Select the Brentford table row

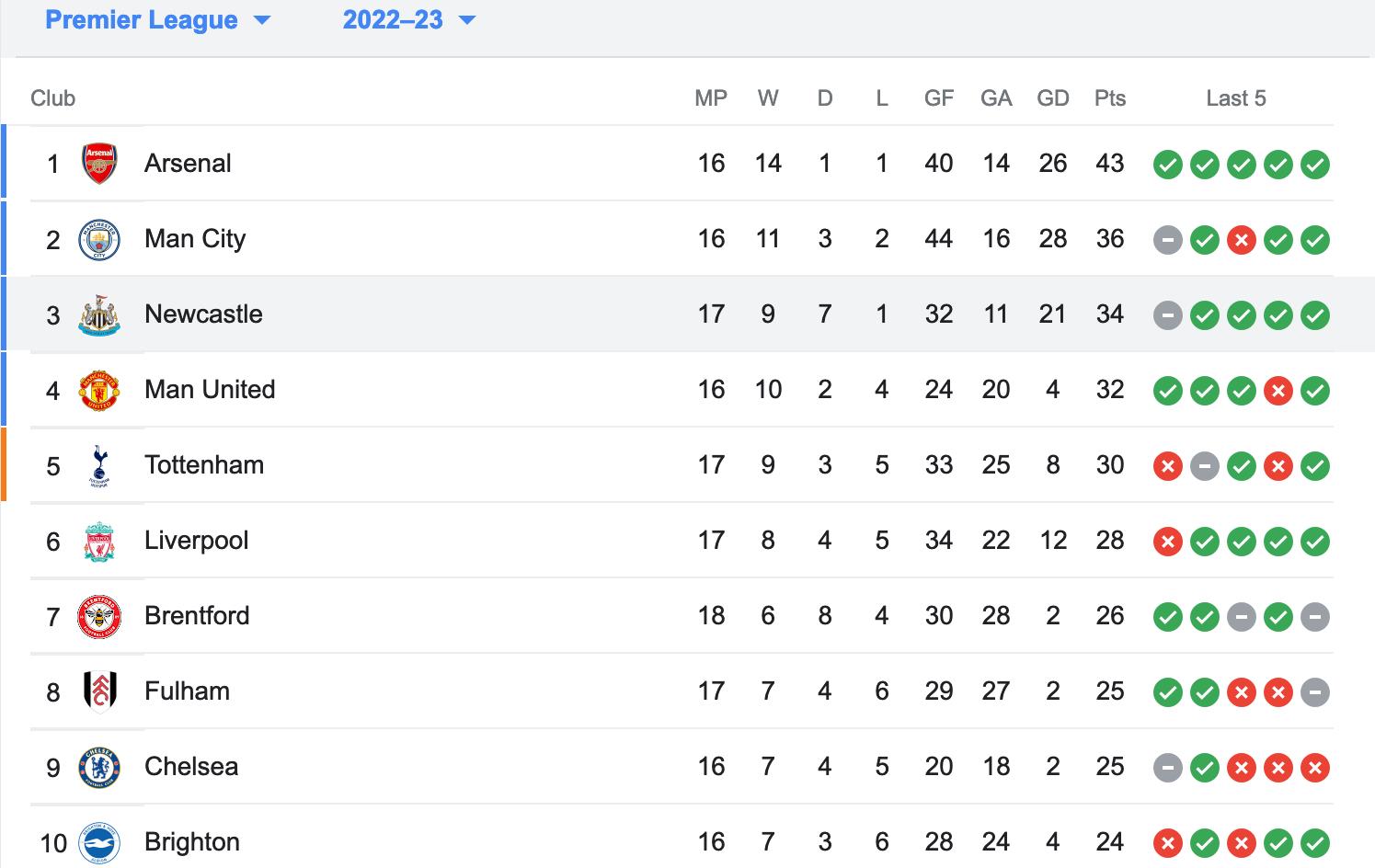tap(682, 616)
